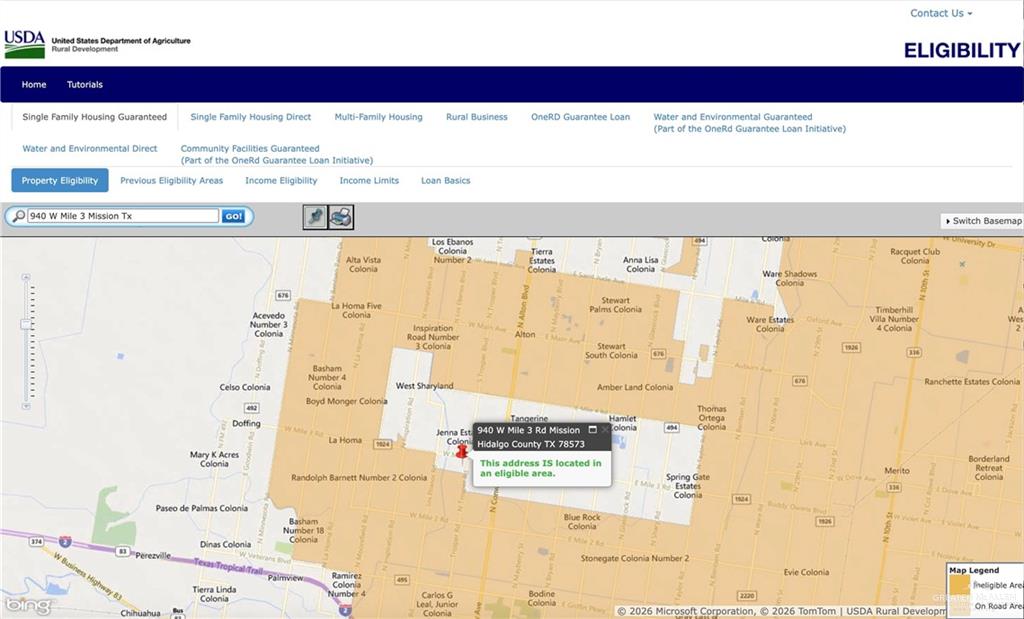Image resolution: width=1024 pixels, height=619 pixels.
Task: Expand the Switch Basemap panel
Action: coord(982,221)
